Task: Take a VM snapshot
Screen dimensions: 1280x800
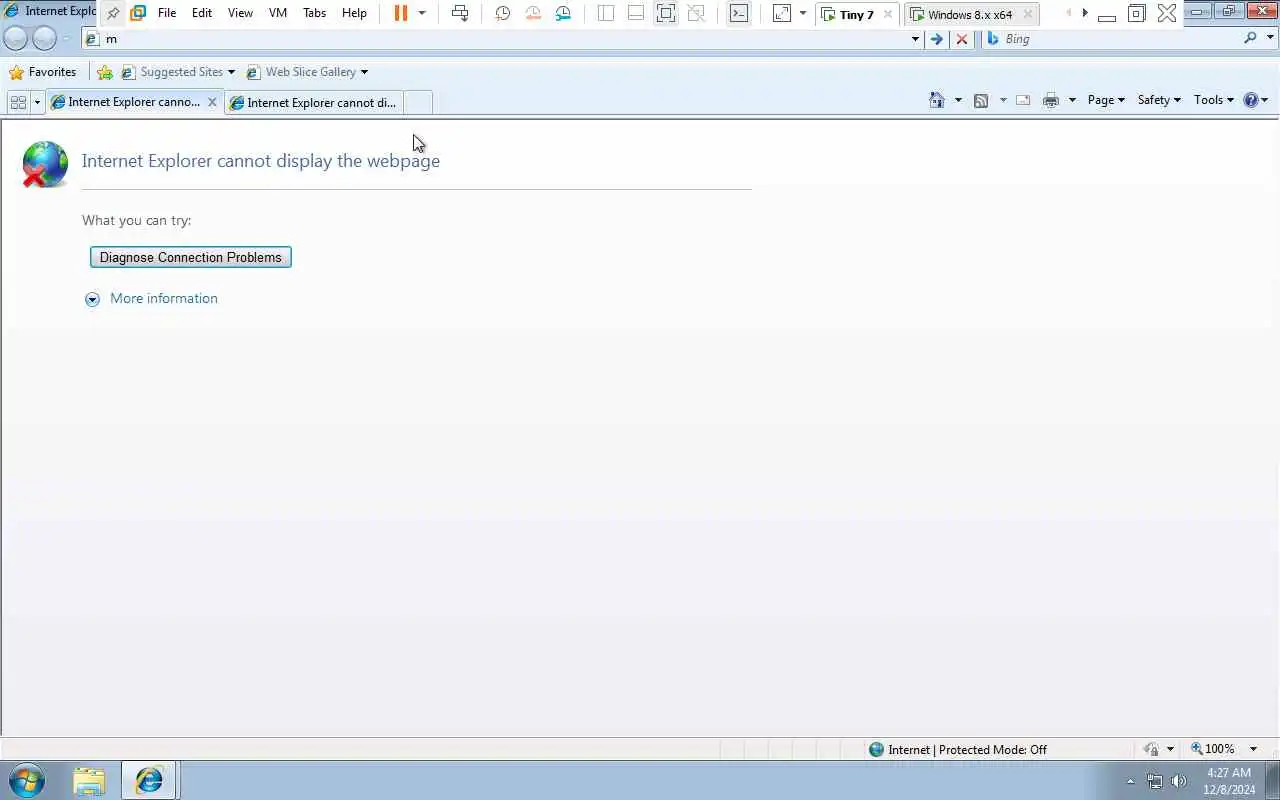Action: [x=503, y=13]
